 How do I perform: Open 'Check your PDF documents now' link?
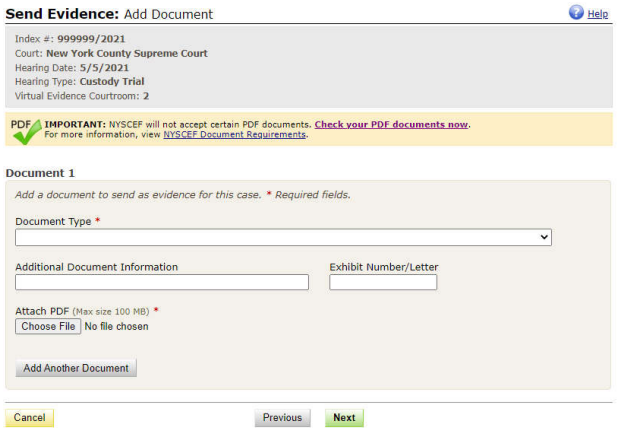tap(391, 125)
